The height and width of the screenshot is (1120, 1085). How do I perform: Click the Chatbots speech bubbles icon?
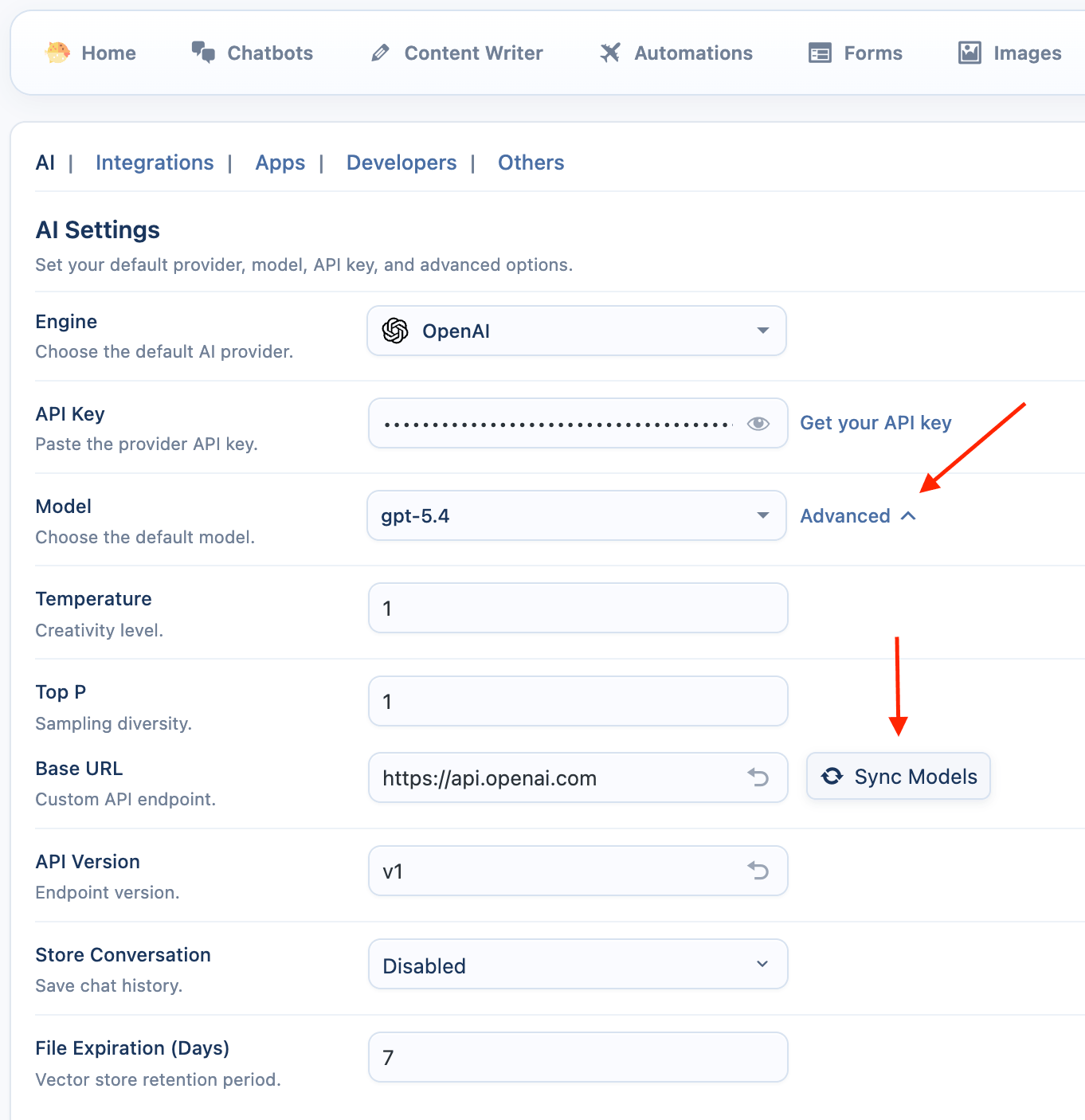click(x=203, y=53)
